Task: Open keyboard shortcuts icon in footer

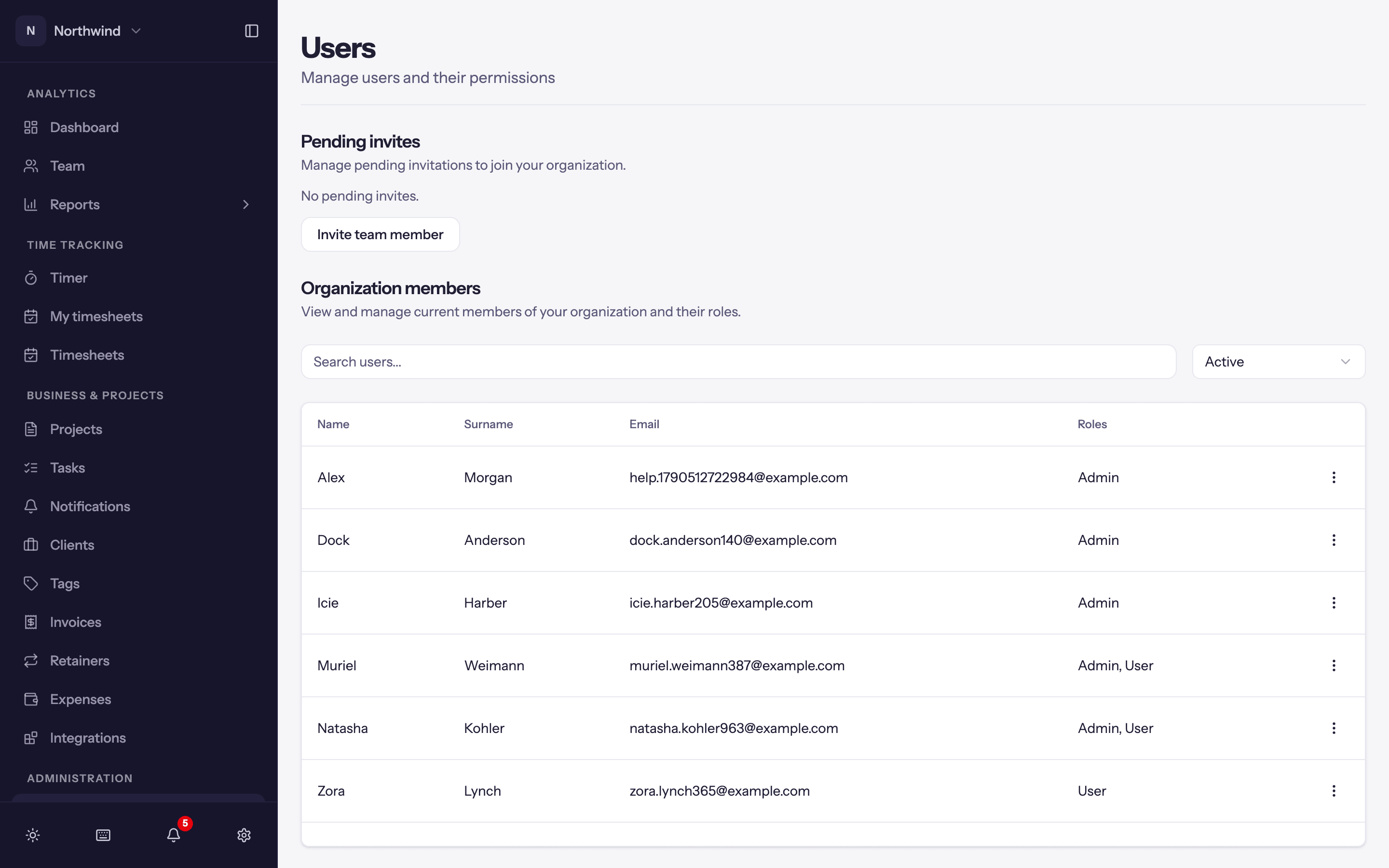Action: (103, 835)
